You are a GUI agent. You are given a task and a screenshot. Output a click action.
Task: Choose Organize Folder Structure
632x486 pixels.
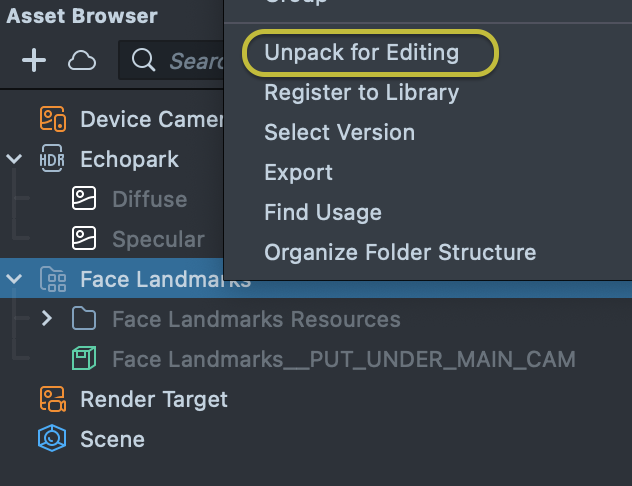tap(400, 252)
